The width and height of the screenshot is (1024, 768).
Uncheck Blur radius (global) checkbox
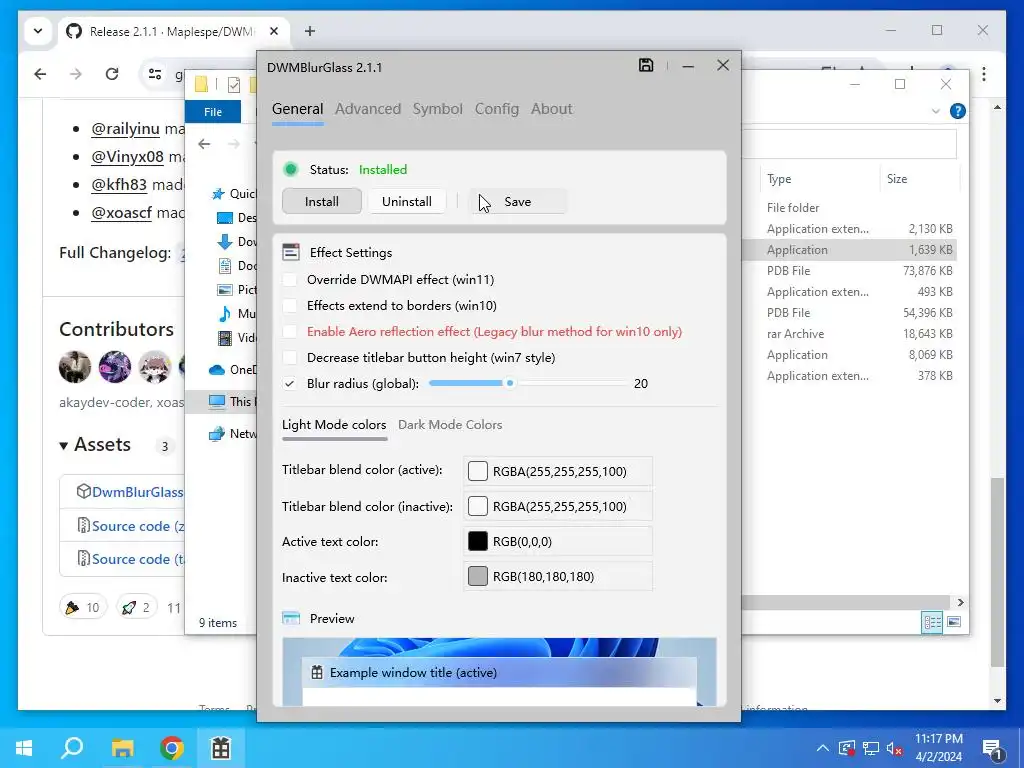pyautogui.click(x=289, y=383)
